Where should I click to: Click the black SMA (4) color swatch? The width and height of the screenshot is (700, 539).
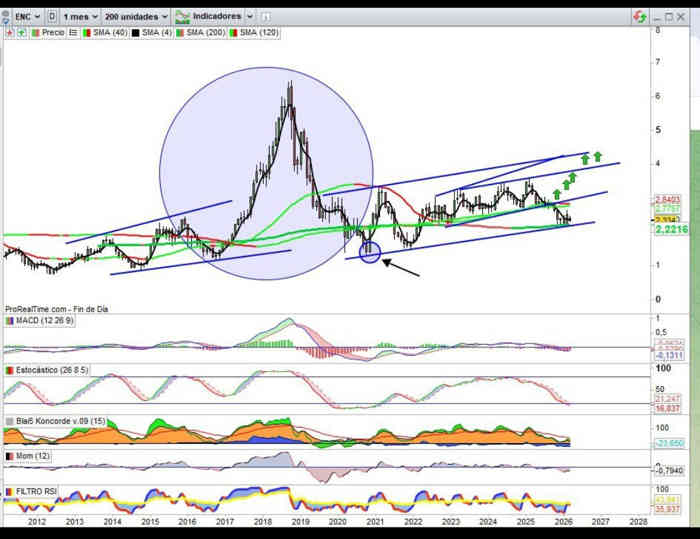click(x=133, y=33)
